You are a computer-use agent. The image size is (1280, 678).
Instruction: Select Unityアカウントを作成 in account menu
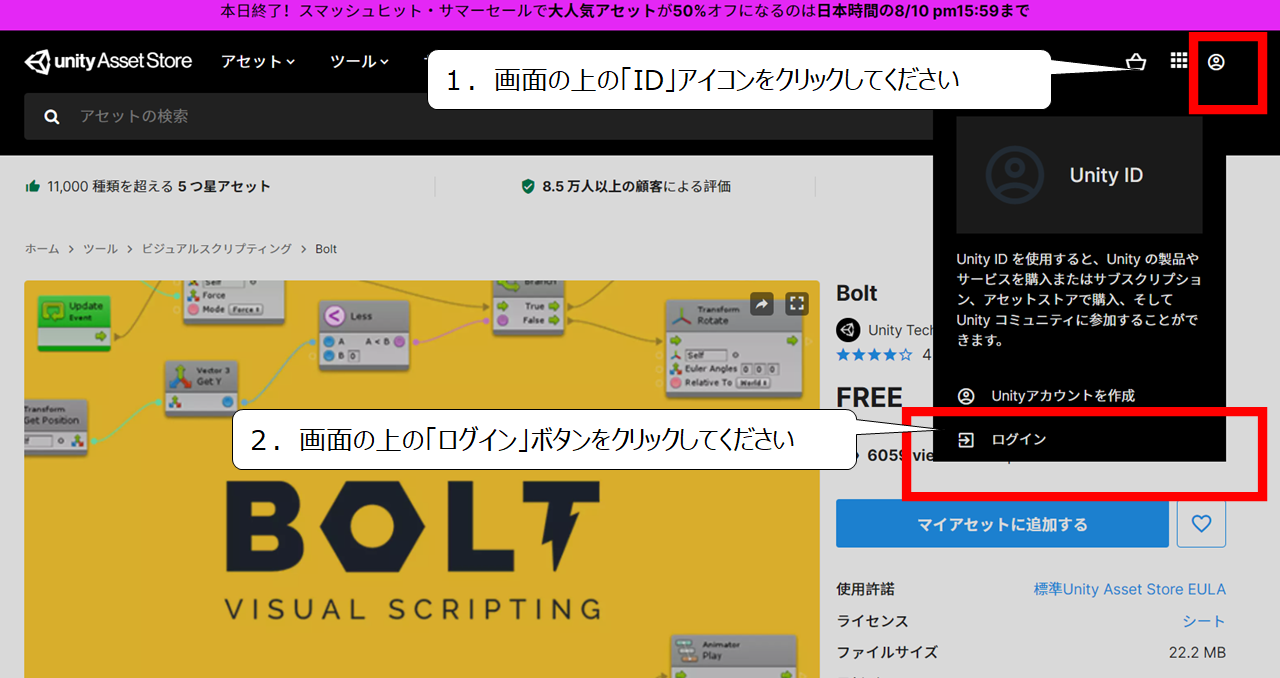(x=1063, y=396)
